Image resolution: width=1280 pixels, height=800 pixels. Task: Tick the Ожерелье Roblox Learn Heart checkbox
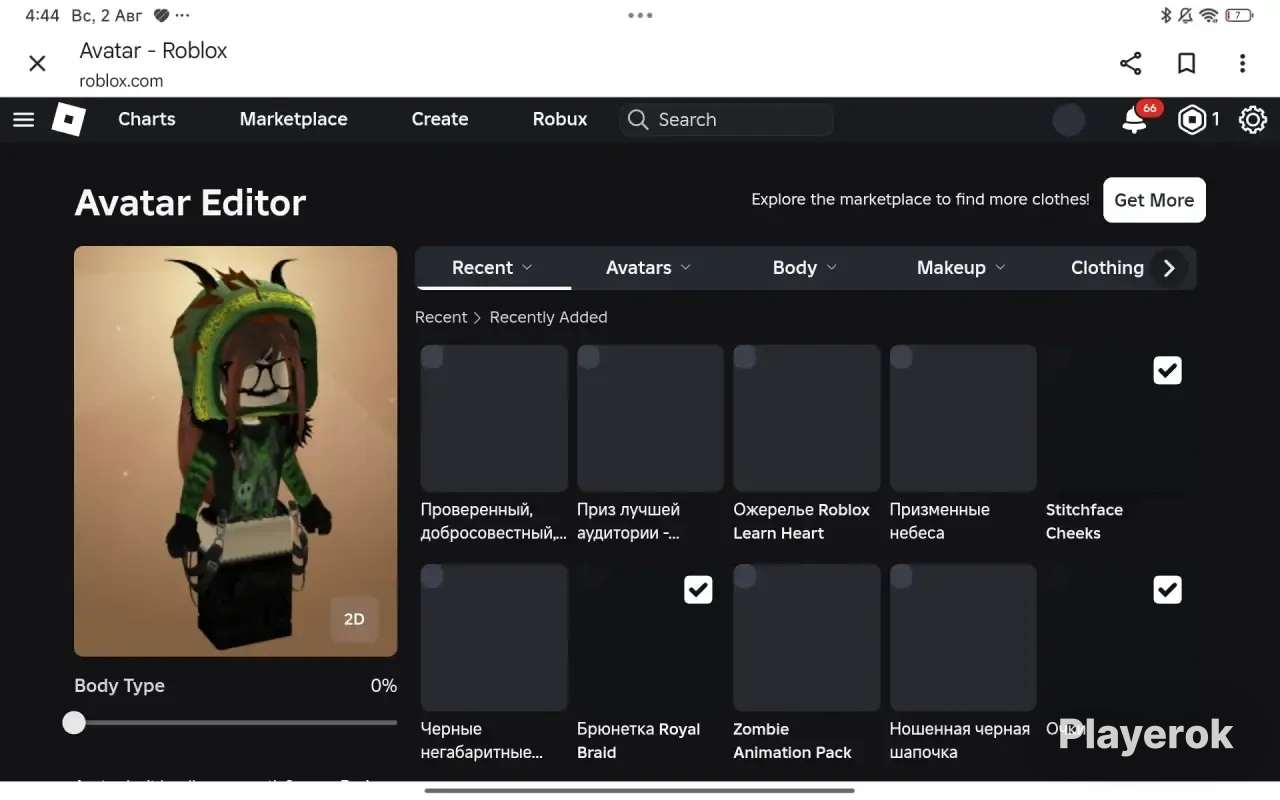[745, 357]
